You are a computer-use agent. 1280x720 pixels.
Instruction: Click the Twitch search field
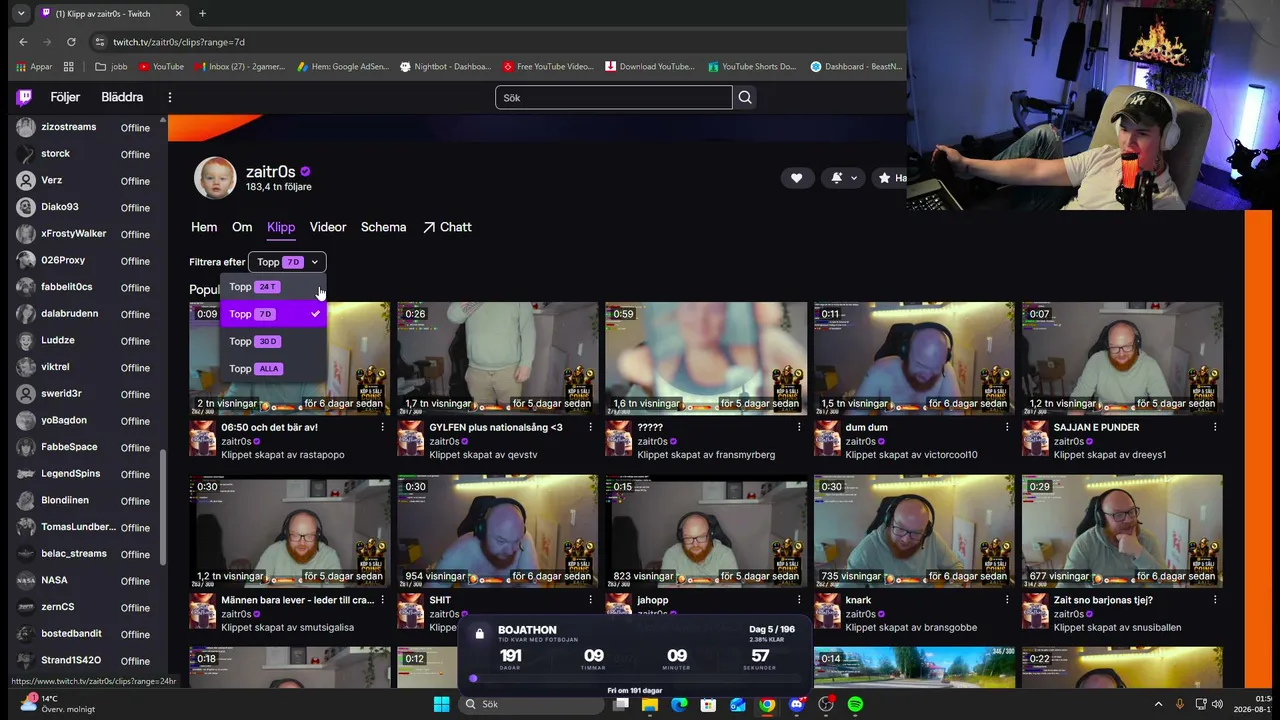(x=614, y=97)
